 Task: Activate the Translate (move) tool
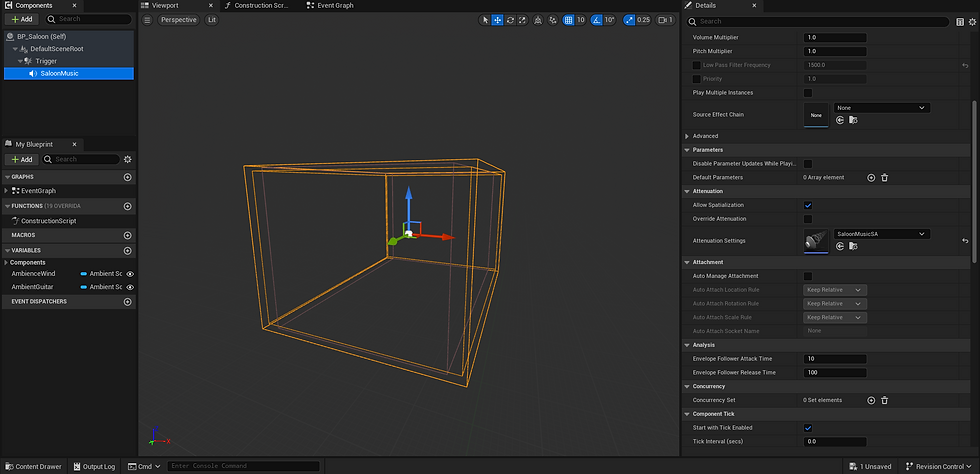coord(498,20)
